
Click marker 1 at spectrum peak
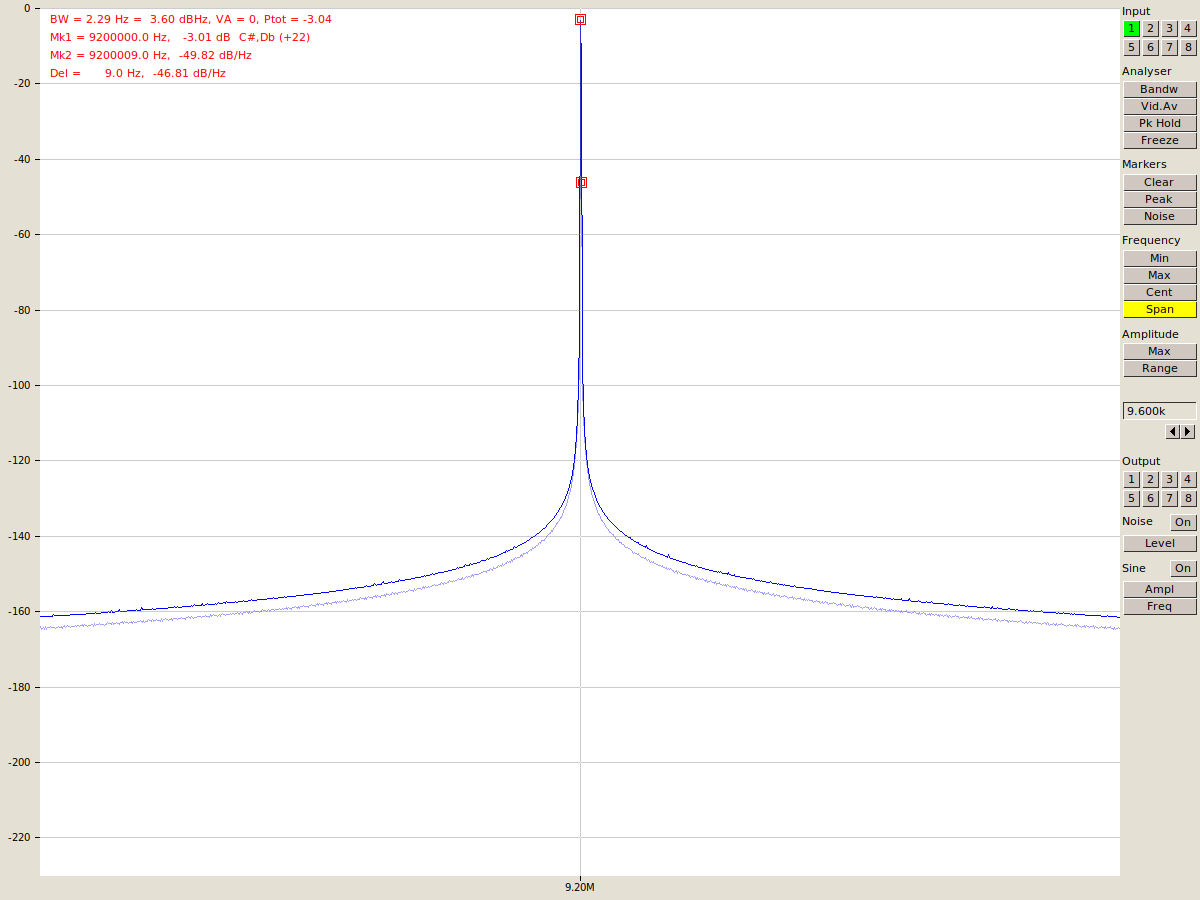pos(580,20)
